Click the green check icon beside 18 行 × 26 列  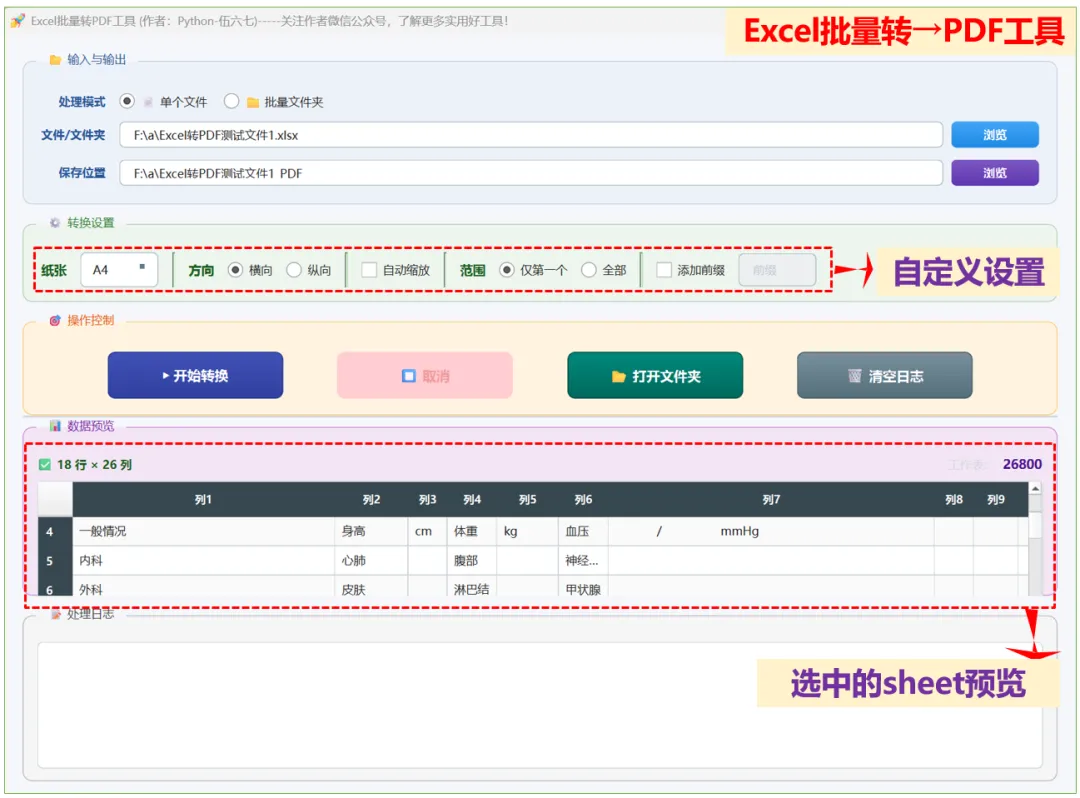[x=45, y=465]
